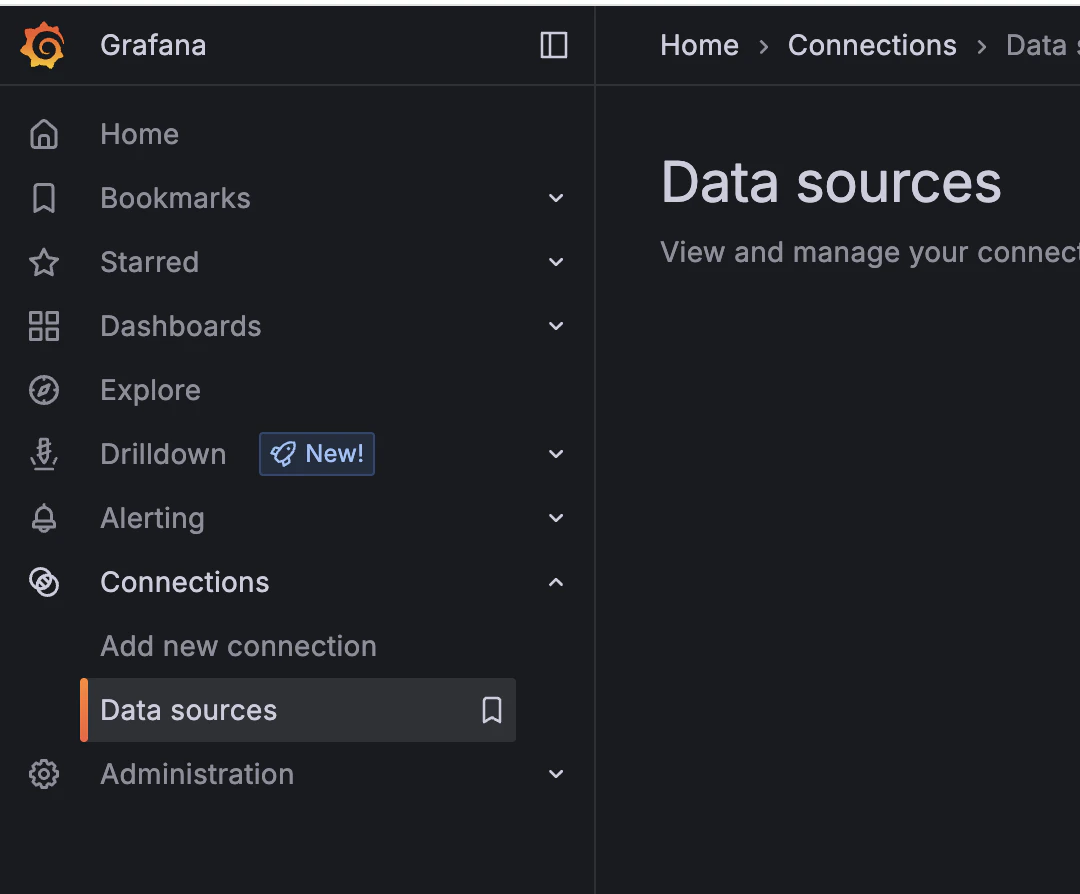
Task: Toggle bookmark on Data sources item
Action: coord(491,710)
